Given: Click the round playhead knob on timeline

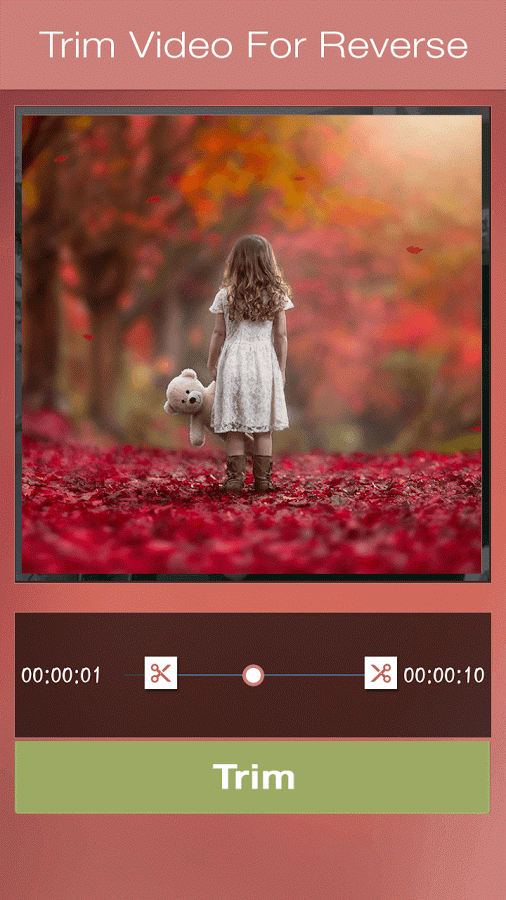Looking at the screenshot, I should (253, 675).
